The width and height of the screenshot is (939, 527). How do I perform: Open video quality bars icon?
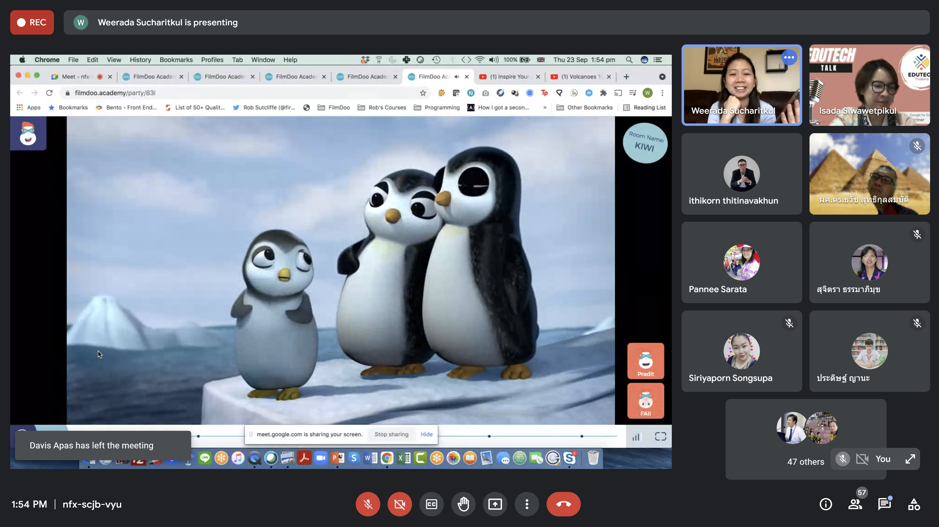(636, 437)
